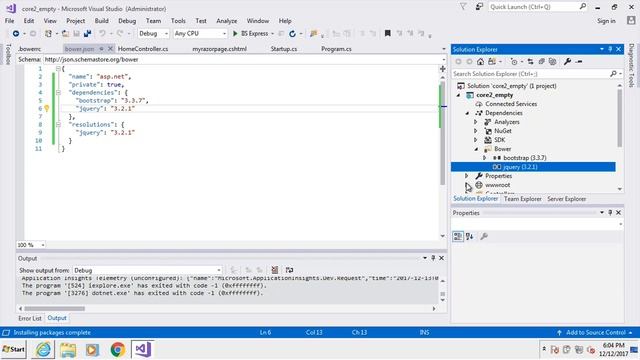Image resolution: width=640 pixels, height=360 pixels.
Task: Toggle auto hide pin on Solution Explorer
Action: [x=610, y=49]
